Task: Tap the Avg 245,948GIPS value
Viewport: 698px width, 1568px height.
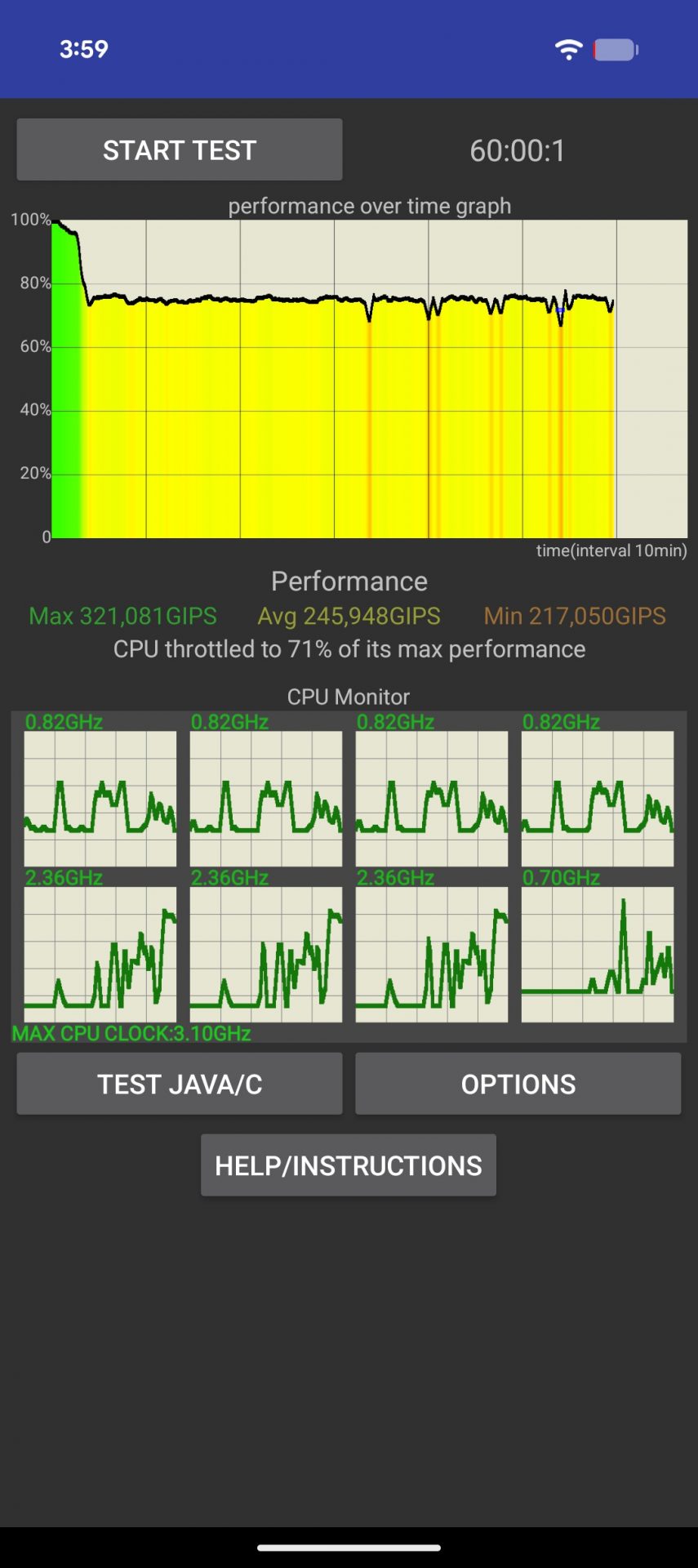Action: click(349, 616)
